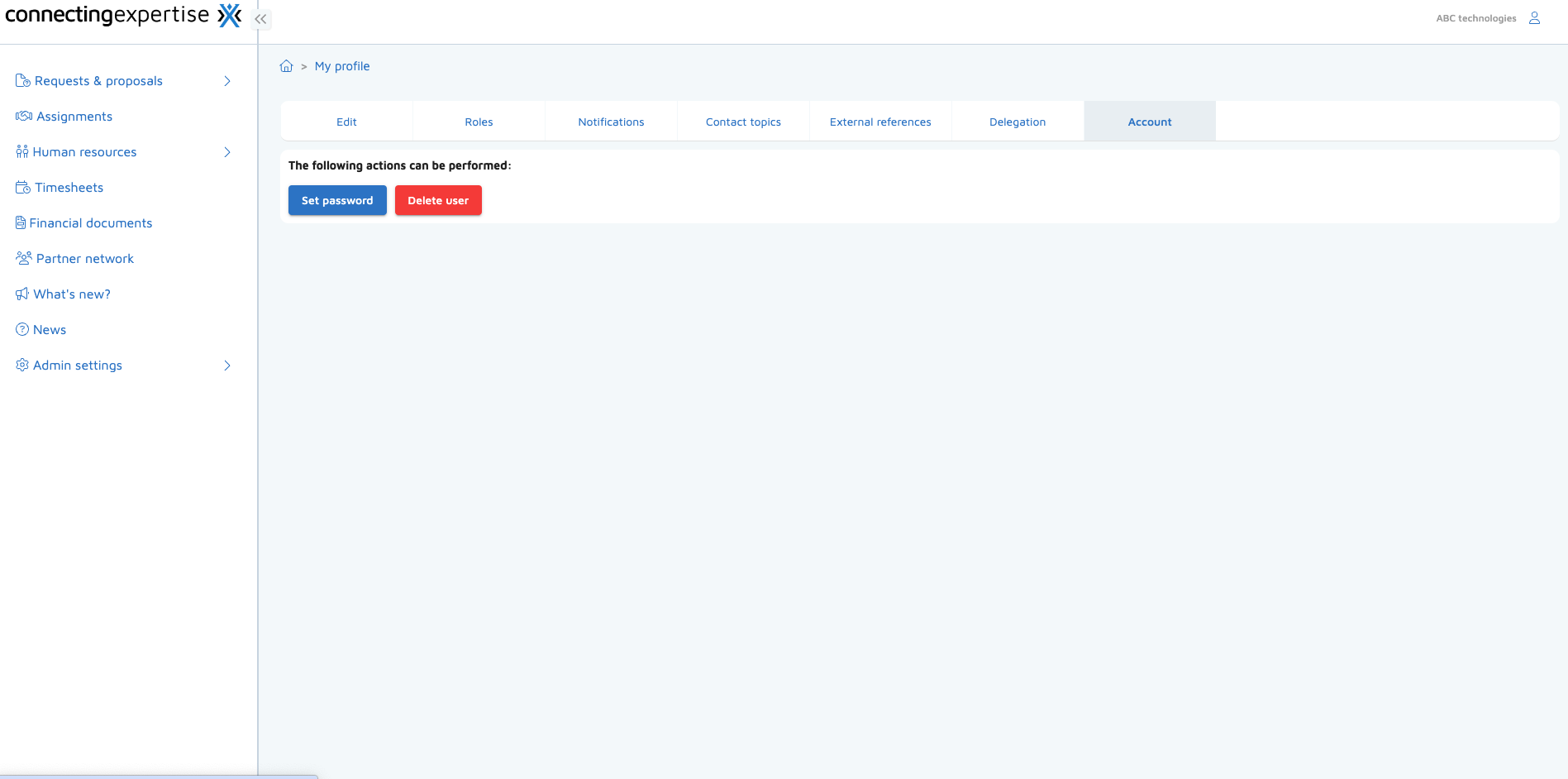Click the Timesheets calendar icon
Image resolution: width=1568 pixels, height=779 pixels.
point(23,188)
